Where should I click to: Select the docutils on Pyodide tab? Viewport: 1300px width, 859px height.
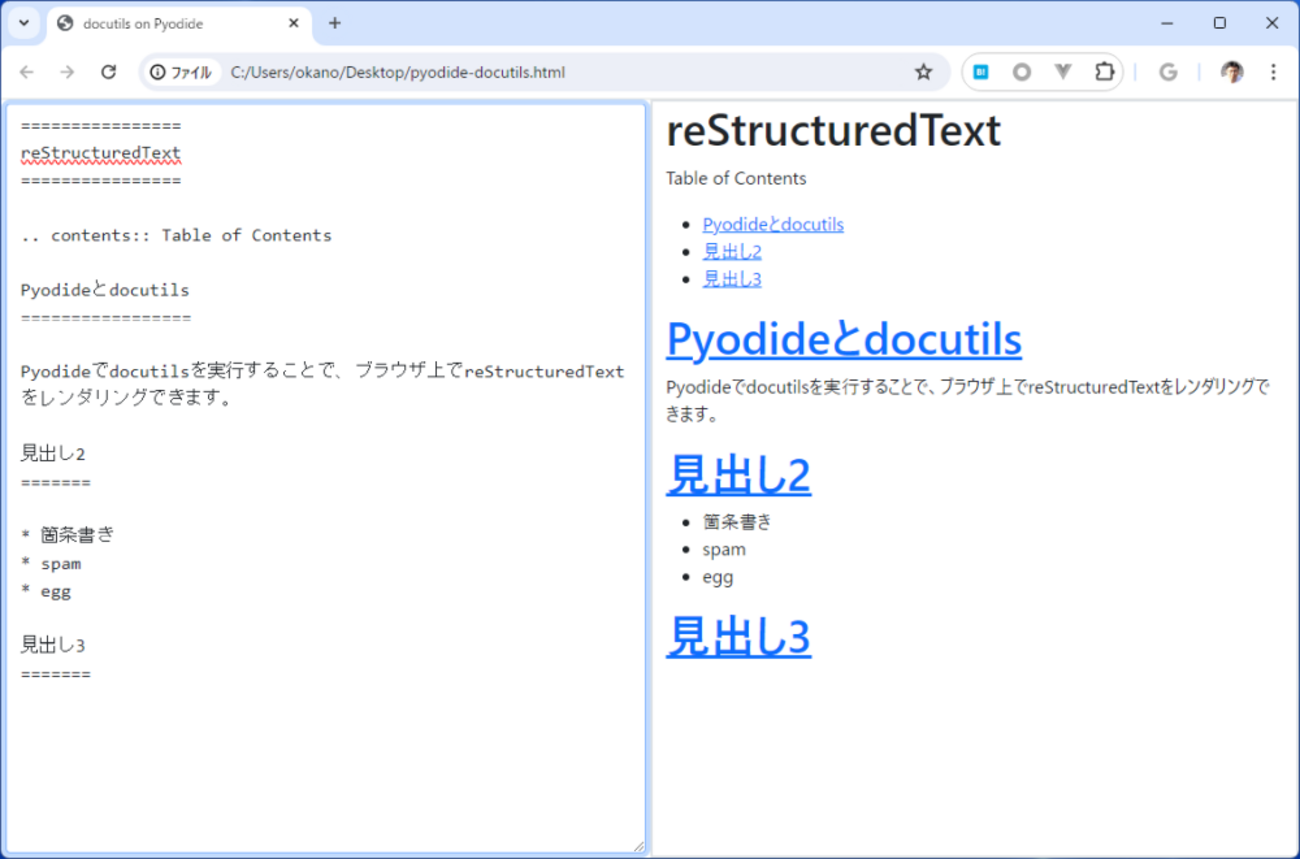(180, 23)
